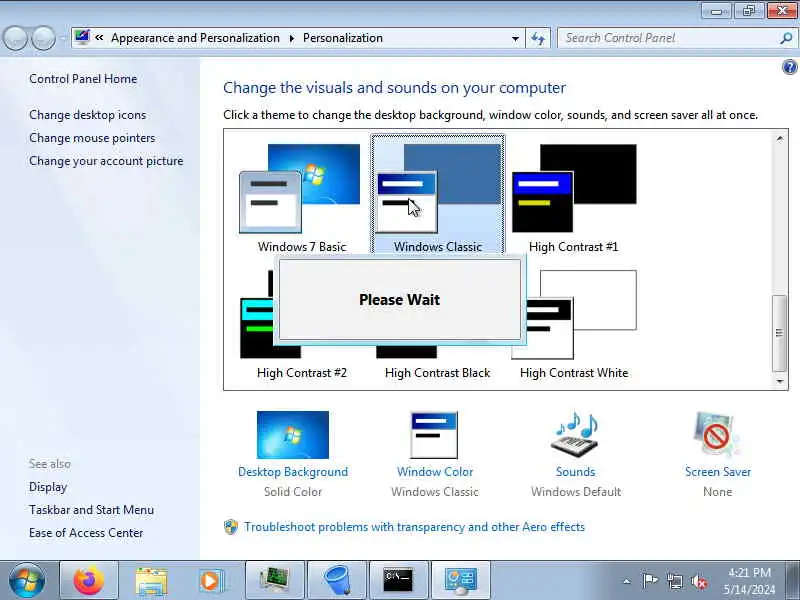The width and height of the screenshot is (800, 600).
Task: Open the Sounds icon with music notes
Action: point(576,435)
